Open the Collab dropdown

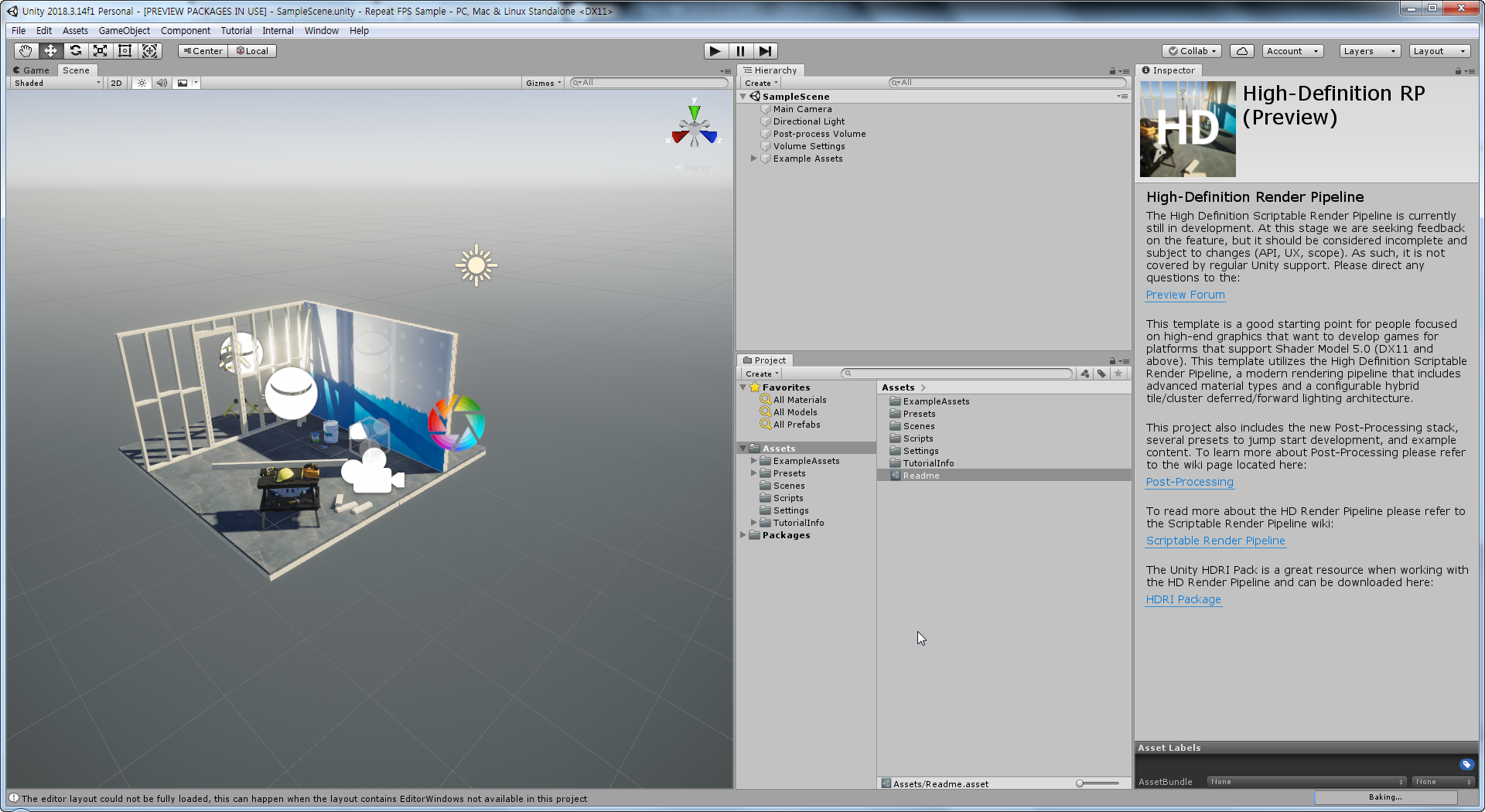[x=1192, y=51]
